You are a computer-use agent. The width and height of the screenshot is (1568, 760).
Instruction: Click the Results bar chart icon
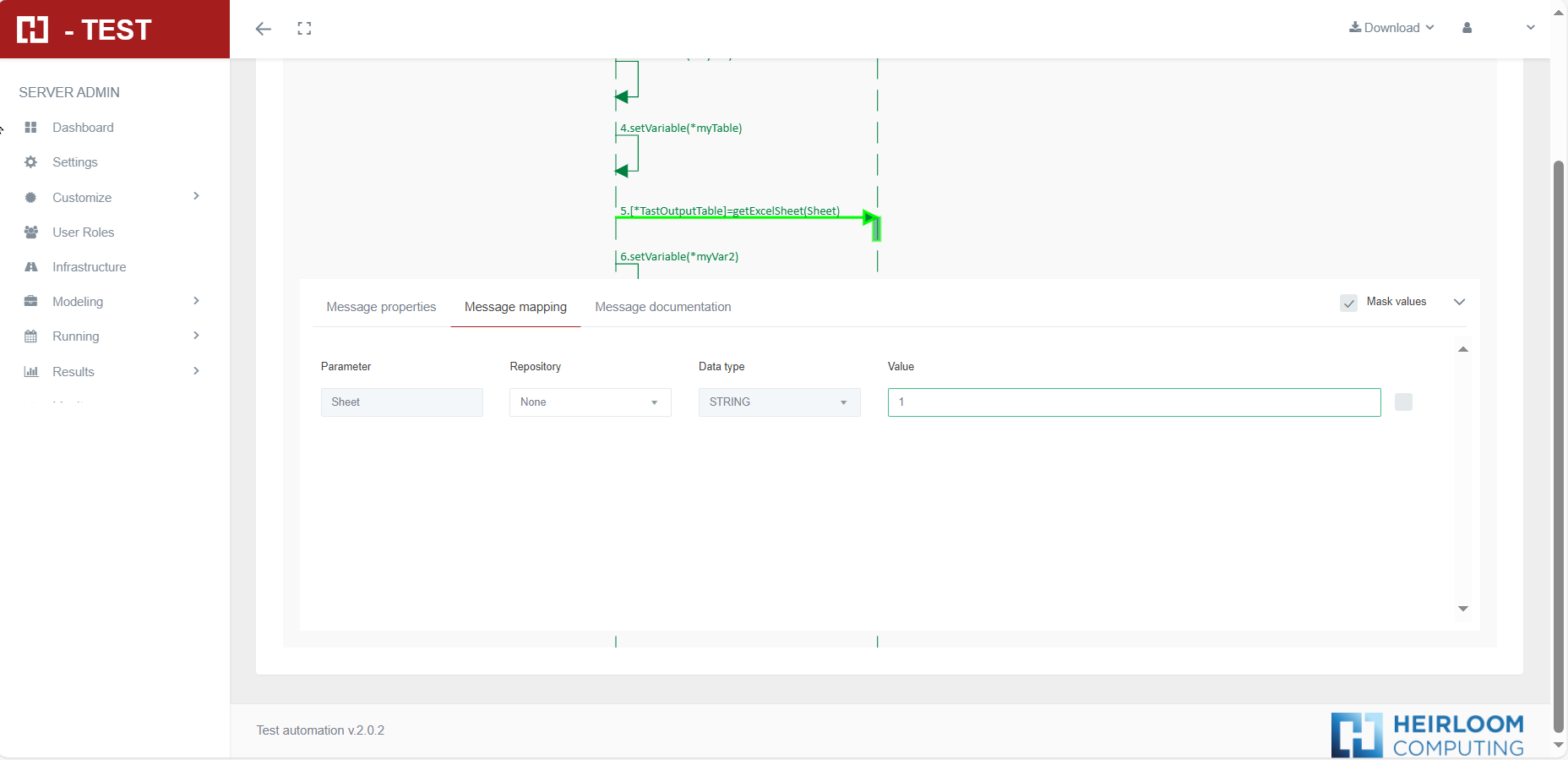point(31,372)
